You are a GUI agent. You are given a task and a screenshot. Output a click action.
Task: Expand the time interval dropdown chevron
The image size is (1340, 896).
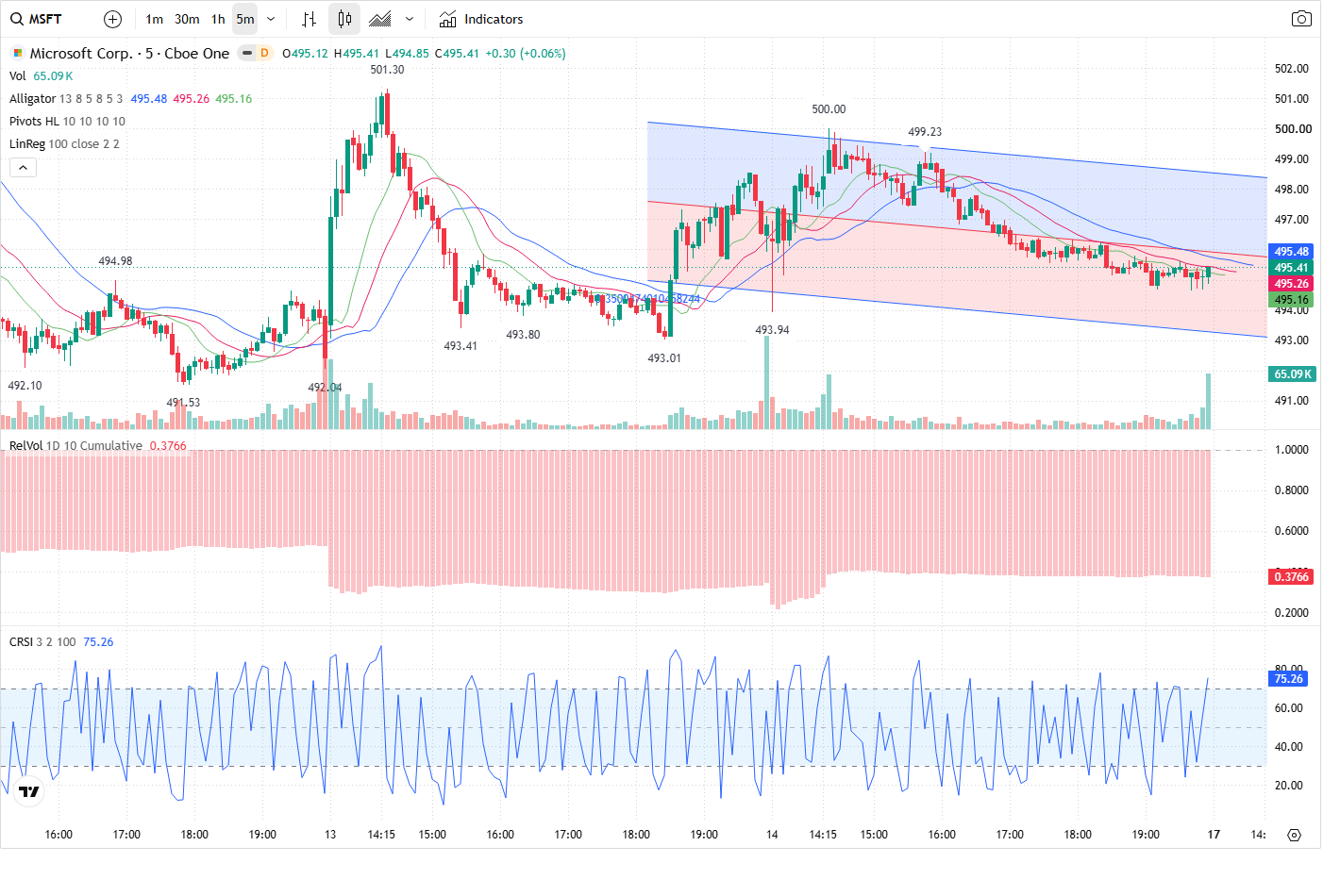click(271, 19)
